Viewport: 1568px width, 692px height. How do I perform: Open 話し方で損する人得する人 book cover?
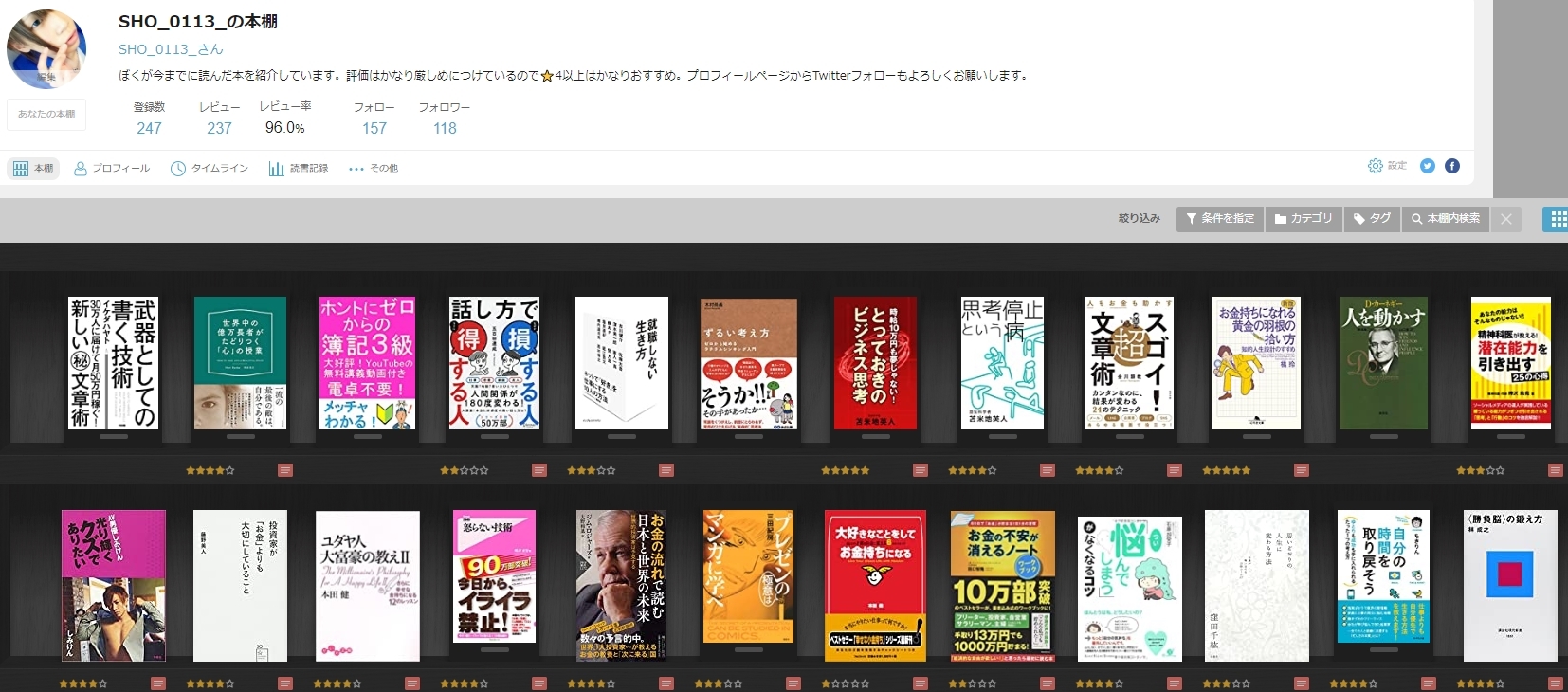(494, 363)
